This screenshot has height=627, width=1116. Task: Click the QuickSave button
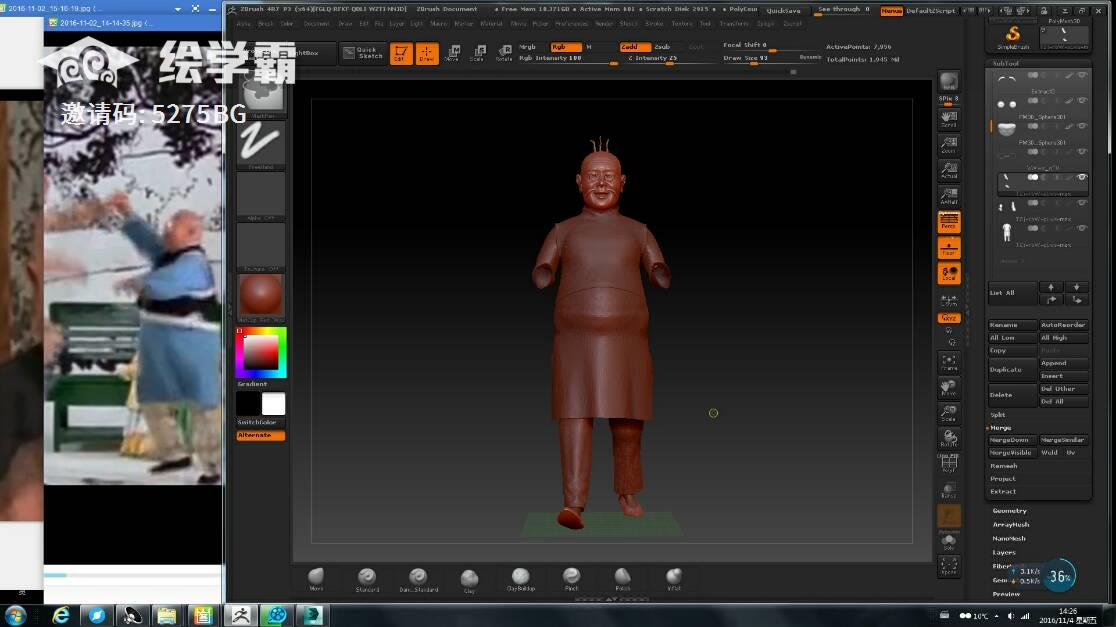click(783, 11)
